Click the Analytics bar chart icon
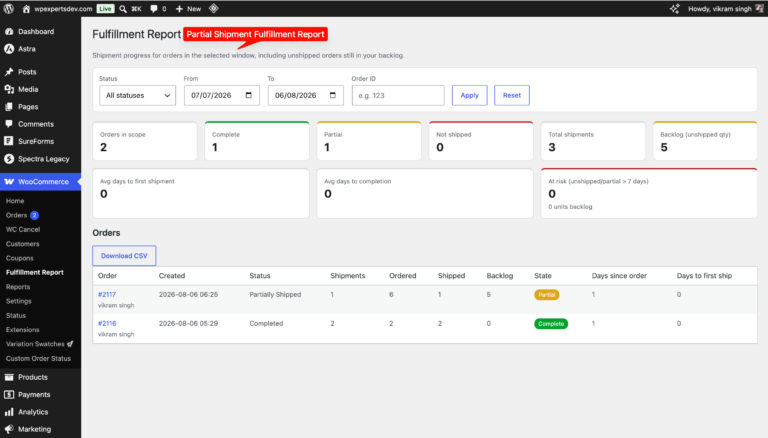Viewport: 768px width, 438px height. tap(9, 412)
